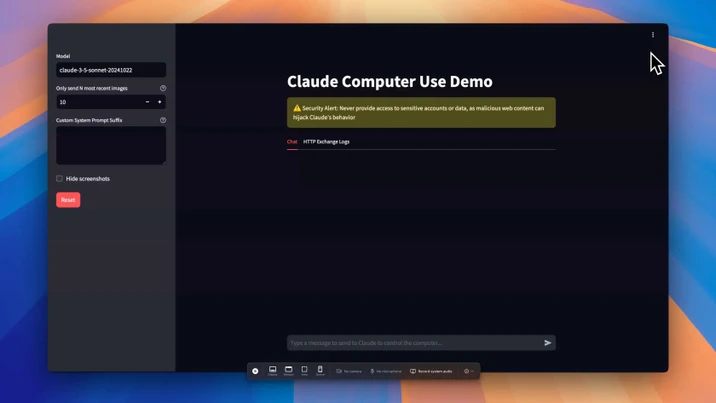The image size is (716, 403).
Task: Toggle the Record system audio option
Action: 431,371
